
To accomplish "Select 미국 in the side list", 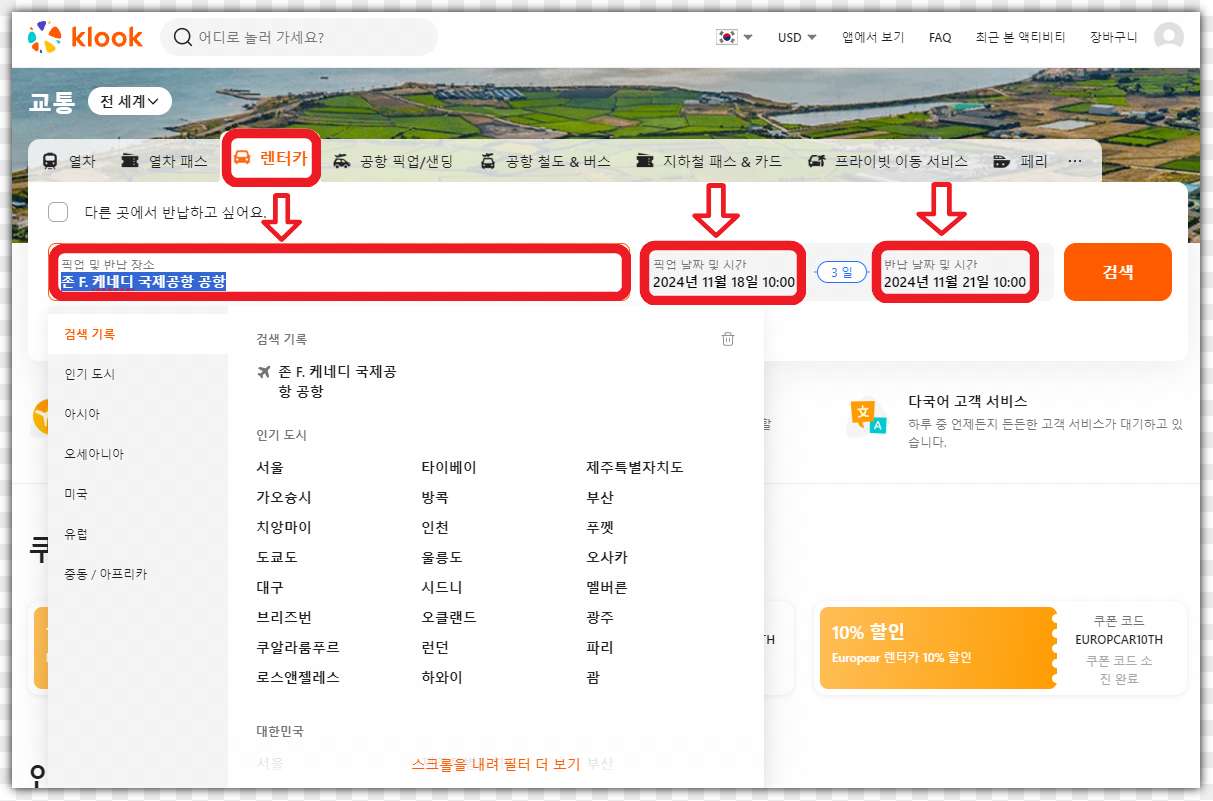I will [138, 494].
